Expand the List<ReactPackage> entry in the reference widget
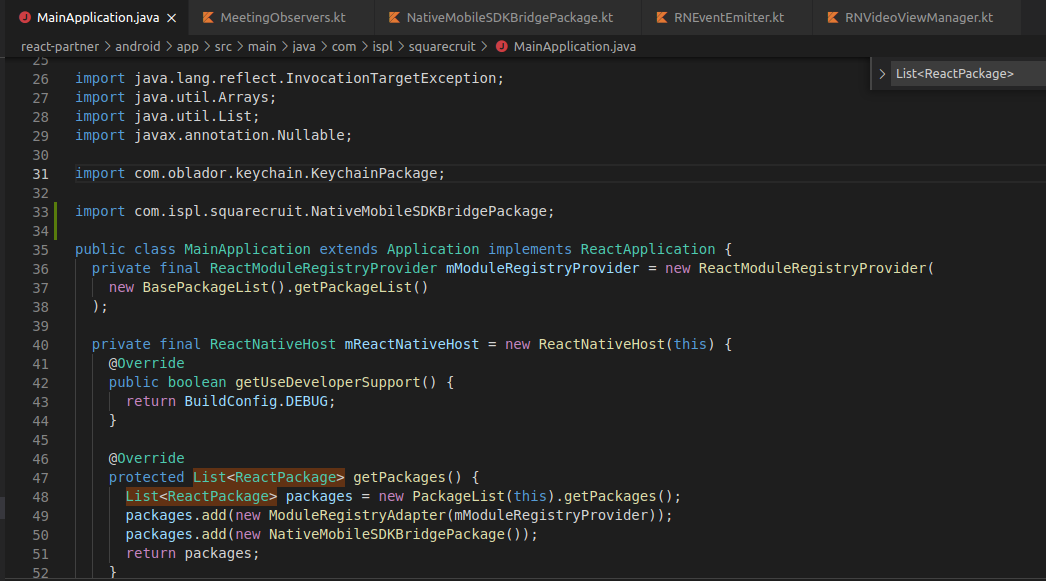 [x=881, y=73]
